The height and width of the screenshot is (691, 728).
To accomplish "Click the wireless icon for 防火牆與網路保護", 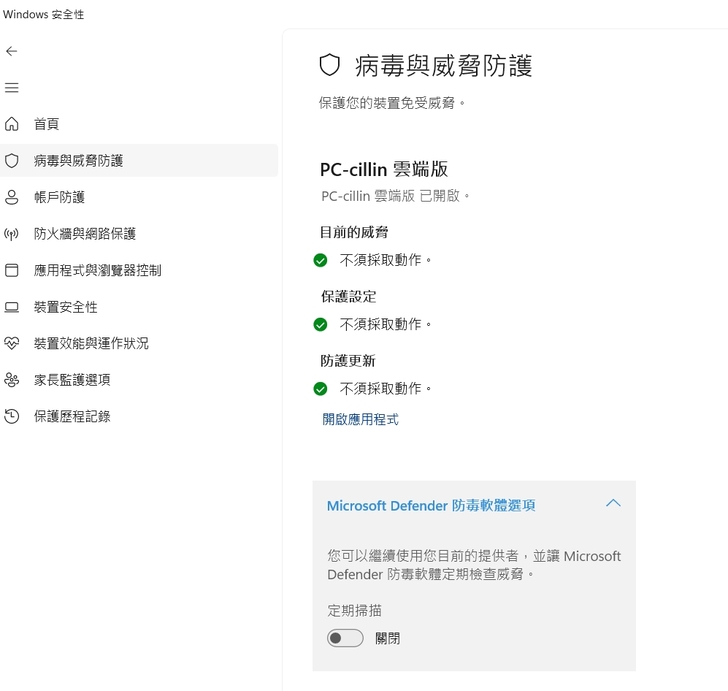I will pos(12,234).
